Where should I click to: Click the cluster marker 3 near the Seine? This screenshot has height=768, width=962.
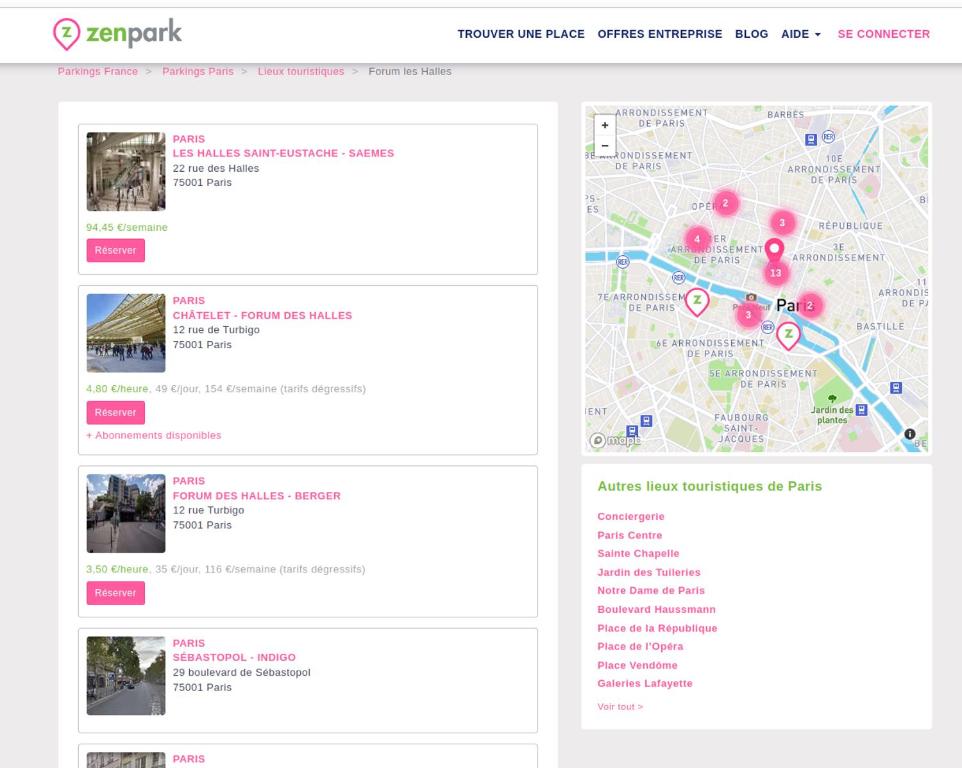(x=748, y=315)
